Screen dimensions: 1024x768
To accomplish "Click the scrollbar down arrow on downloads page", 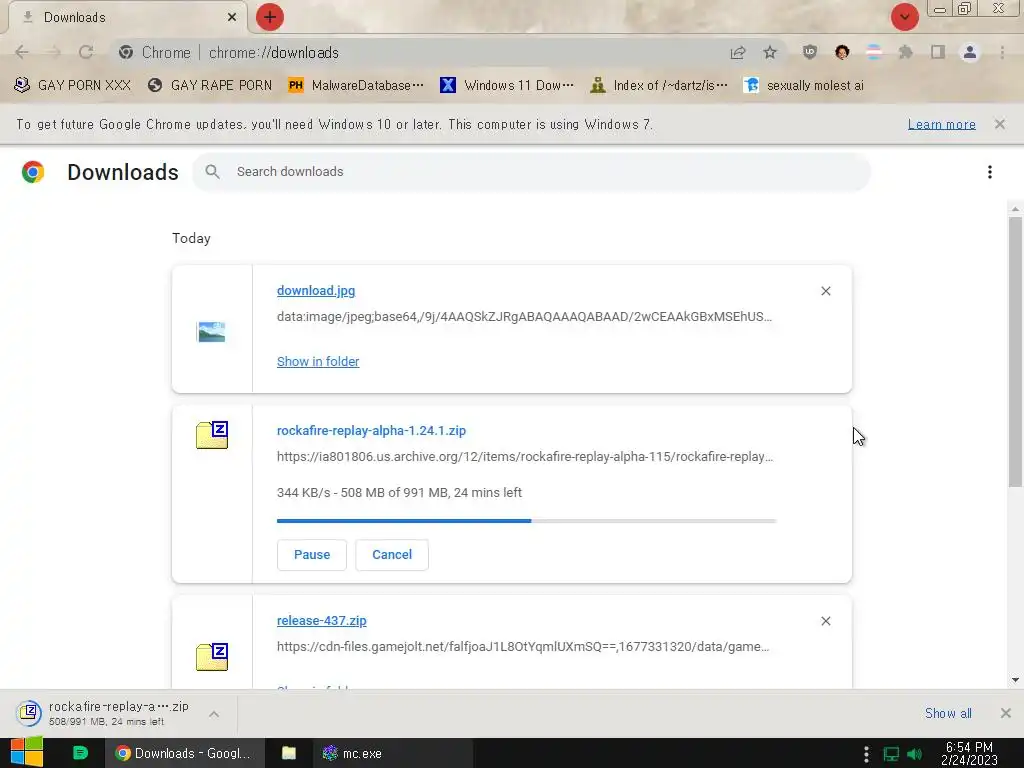I will click(1015, 680).
